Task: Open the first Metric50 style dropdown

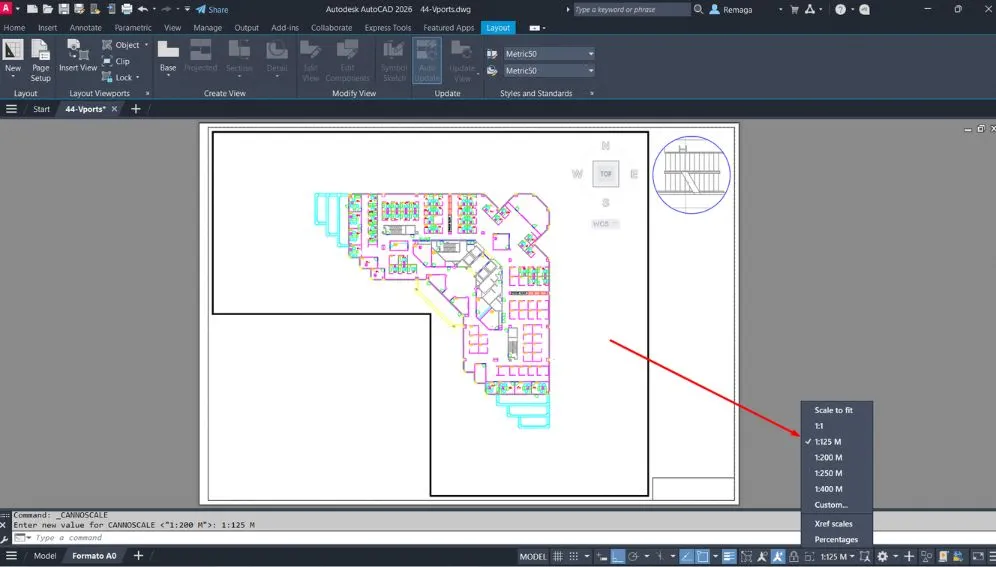Action: pyautogui.click(x=549, y=54)
